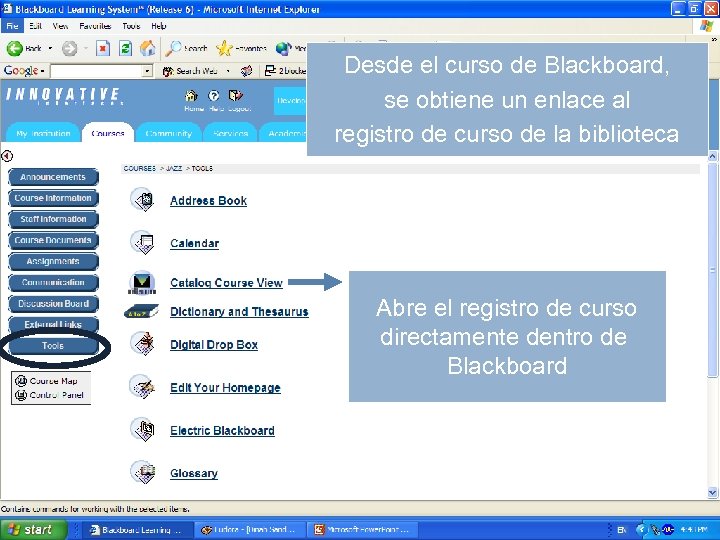Click the Media globe toolbar icon
This screenshot has height=540, width=720.
[x=283, y=48]
